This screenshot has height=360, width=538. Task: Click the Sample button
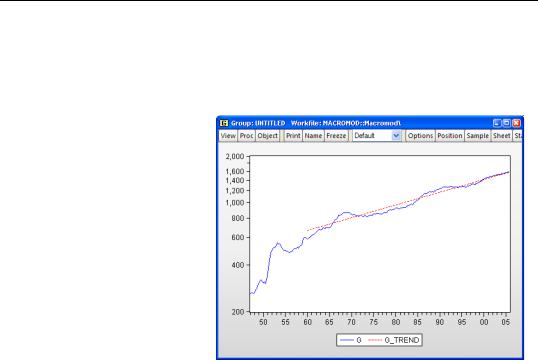(x=478, y=136)
